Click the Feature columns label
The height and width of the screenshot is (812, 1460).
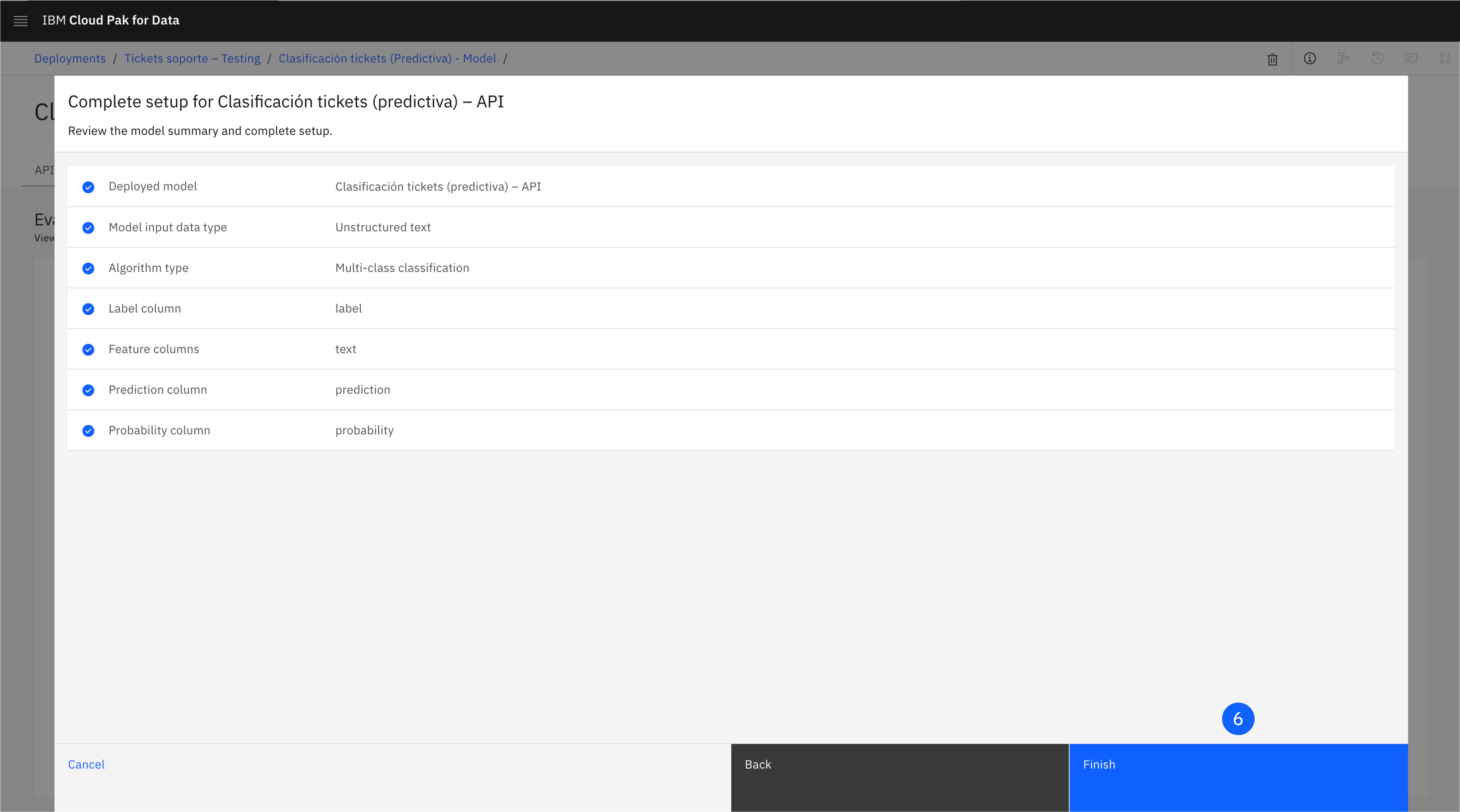point(154,349)
